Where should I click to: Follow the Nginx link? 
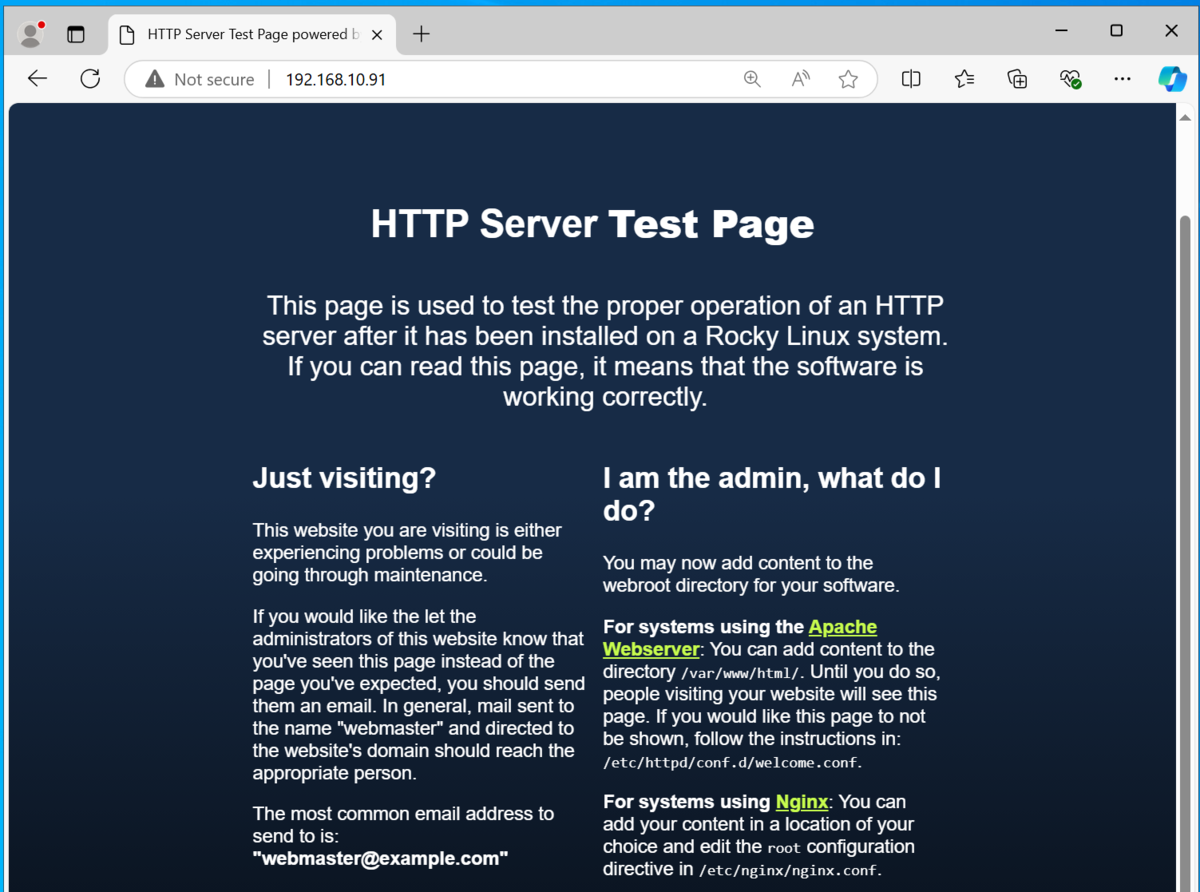pyautogui.click(x=801, y=802)
